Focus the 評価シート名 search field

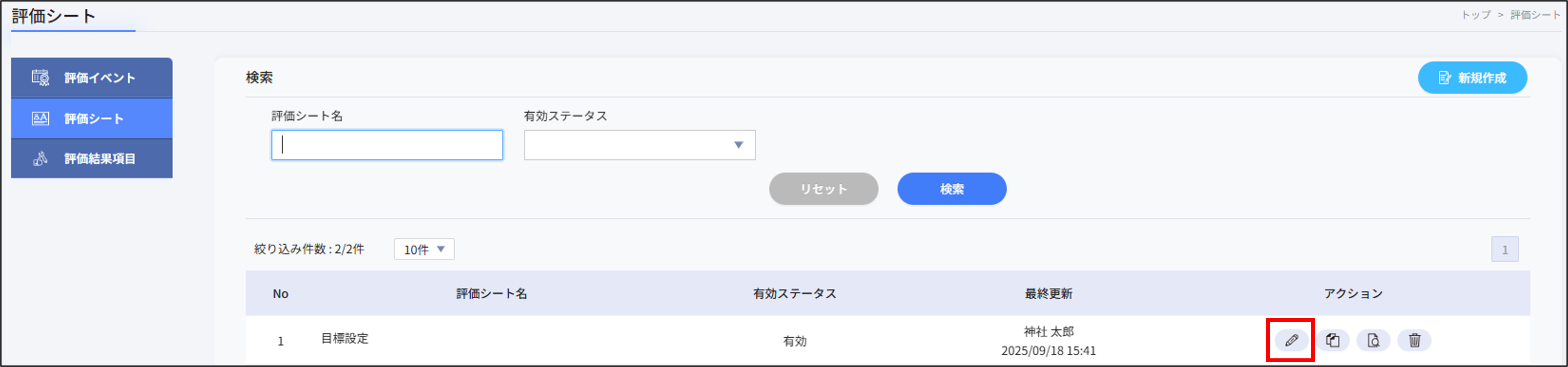(x=387, y=145)
